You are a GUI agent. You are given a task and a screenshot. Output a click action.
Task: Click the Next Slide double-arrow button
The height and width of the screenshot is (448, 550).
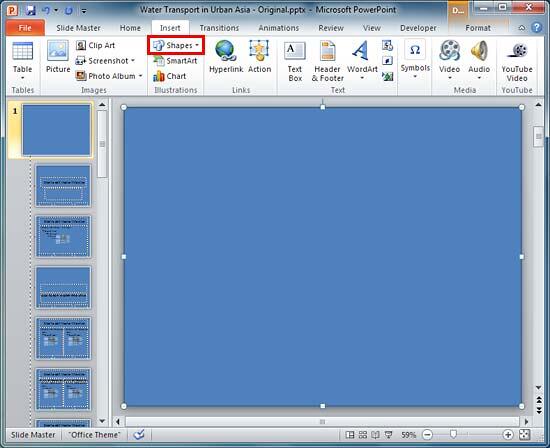[539, 409]
